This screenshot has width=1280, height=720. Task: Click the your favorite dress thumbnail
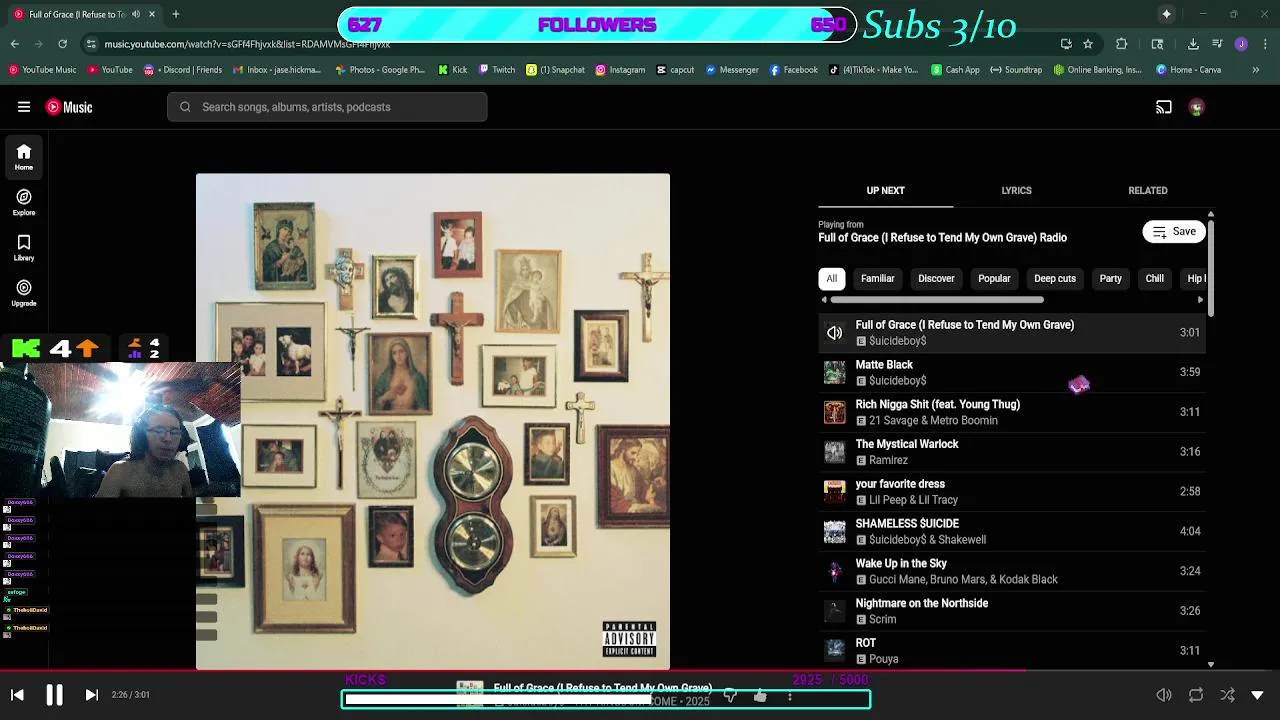834,491
